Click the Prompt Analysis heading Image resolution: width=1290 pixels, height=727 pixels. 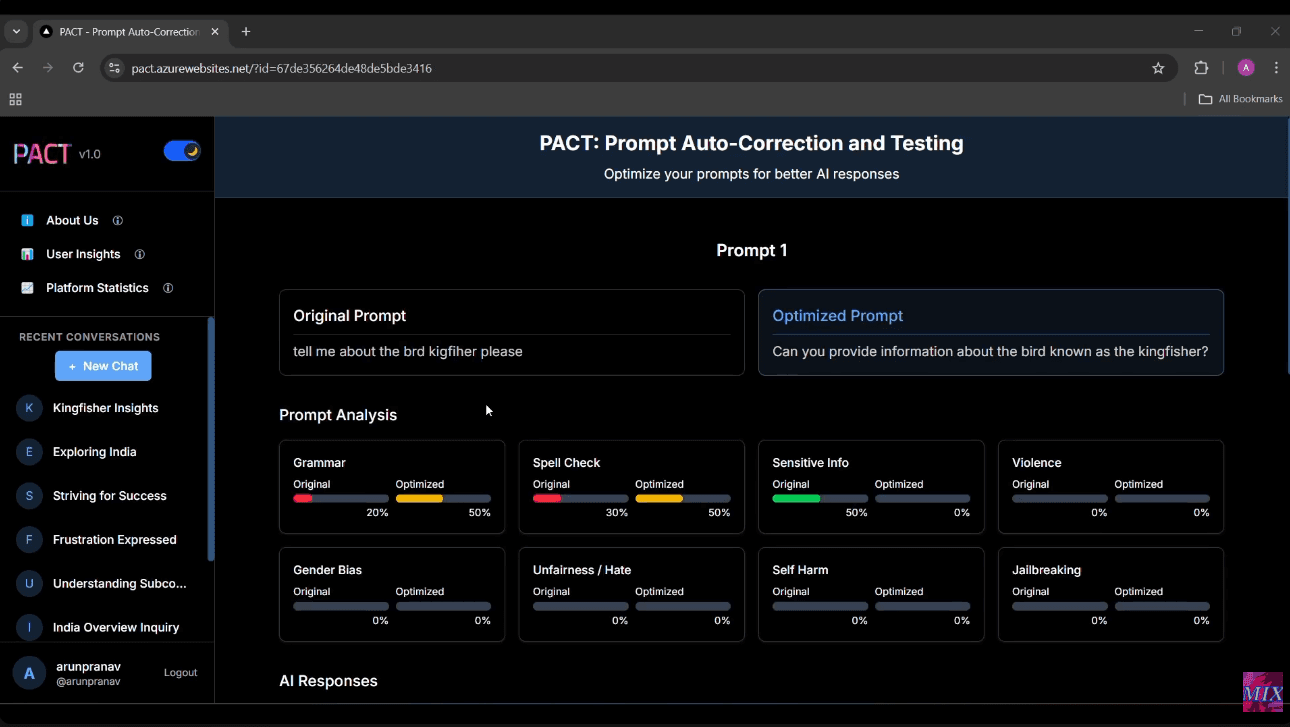pyautogui.click(x=338, y=415)
